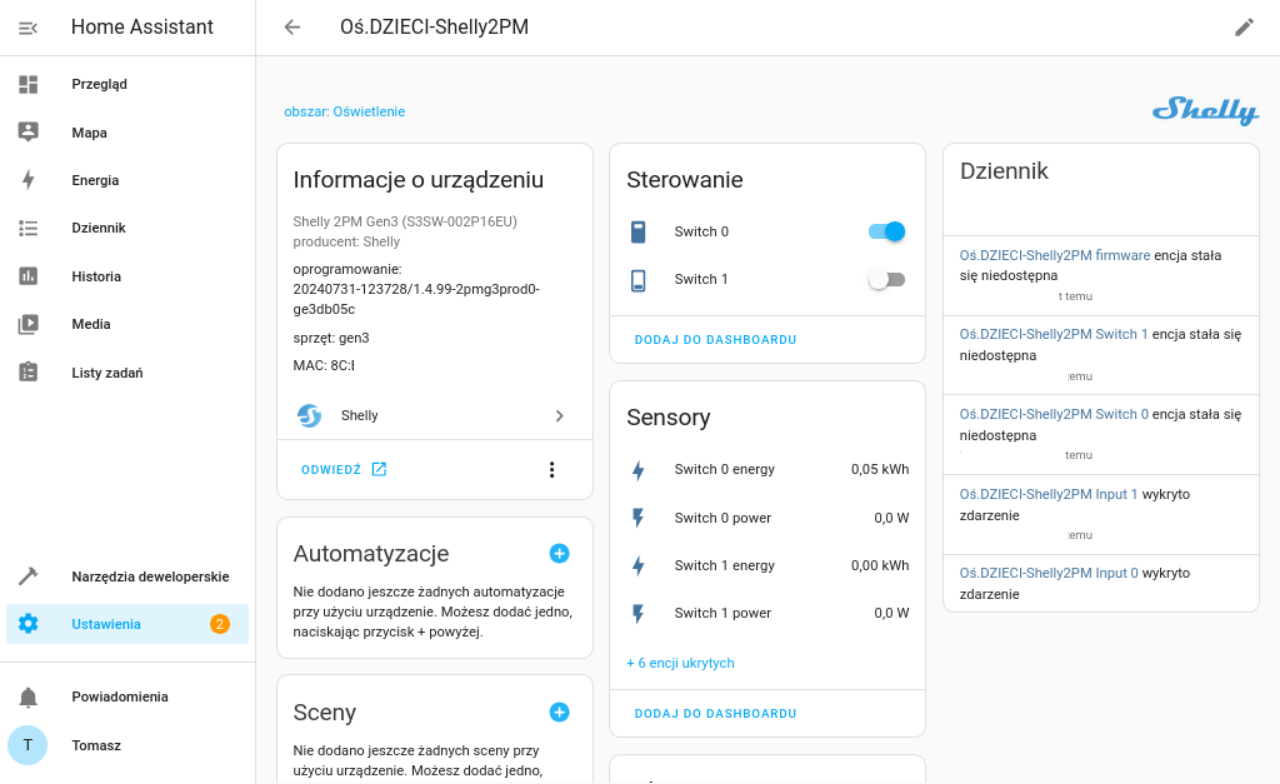Viewport: 1280px width, 784px height.
Task: Click DODAJ DO DASHBOARDU under Sterowanie
Action: [715, 340]
